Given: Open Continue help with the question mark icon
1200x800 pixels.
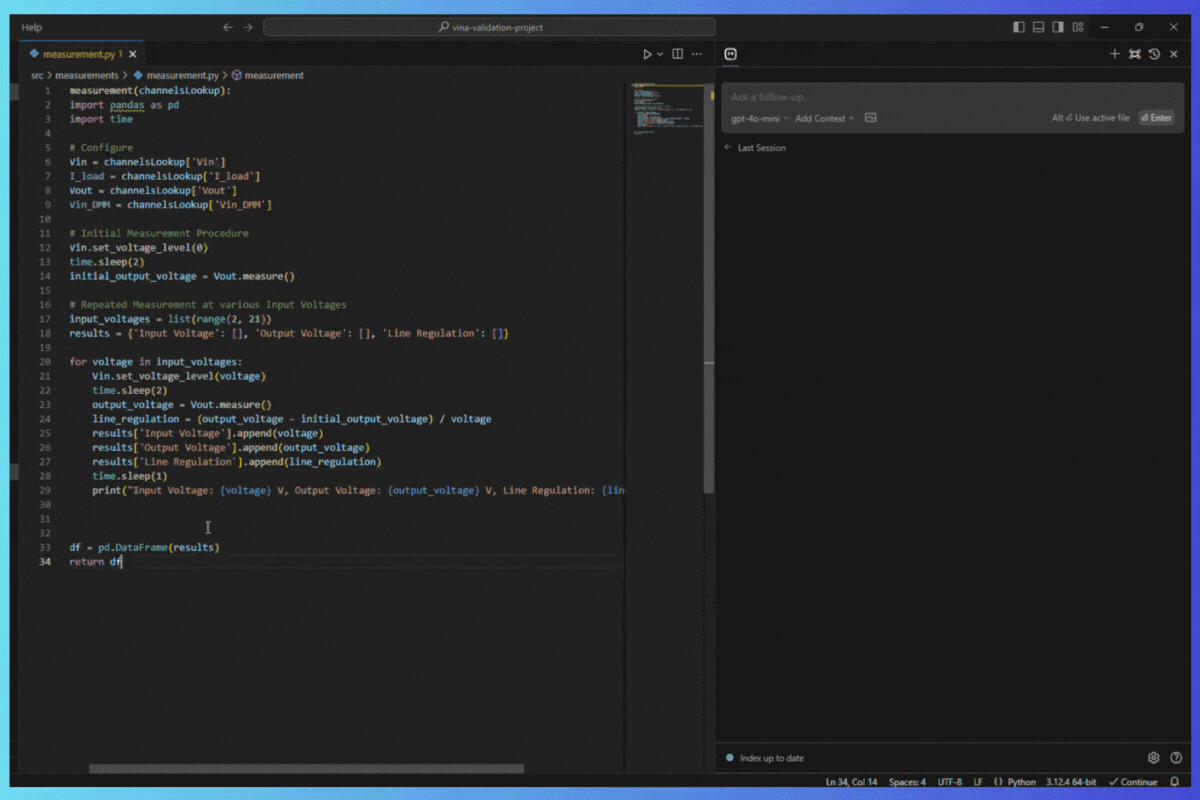Looking at the screenshot, I should [x=1178, y=757].
